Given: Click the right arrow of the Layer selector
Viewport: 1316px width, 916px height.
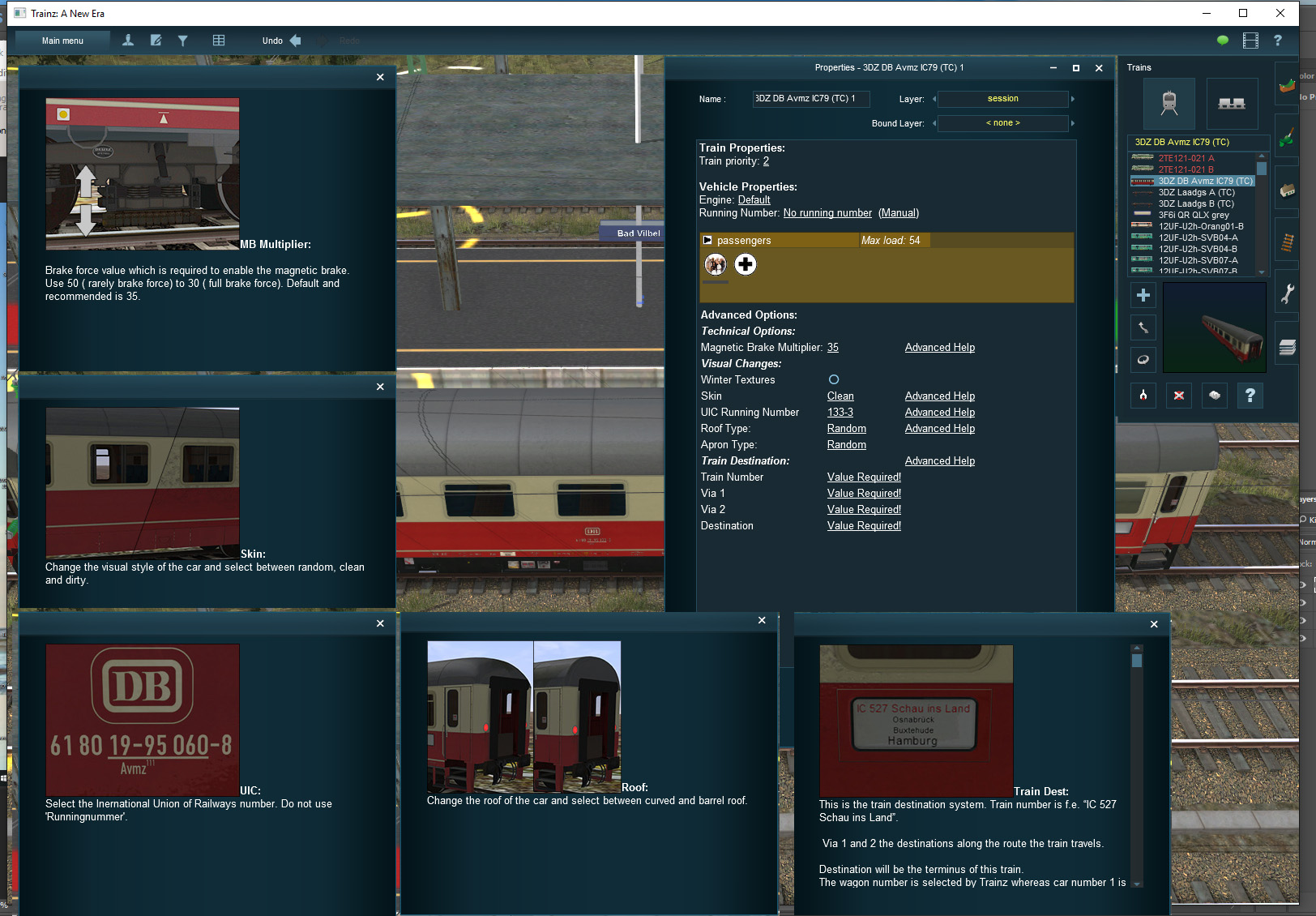Looking at the screenshot, I should pos(1073,99).
